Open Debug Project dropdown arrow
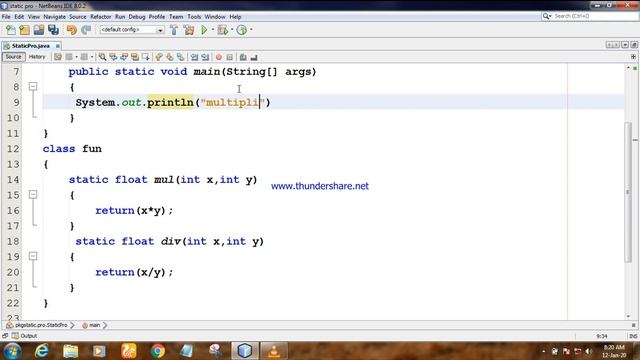Viewport: 640px width, 360px height. pos(232,30)
